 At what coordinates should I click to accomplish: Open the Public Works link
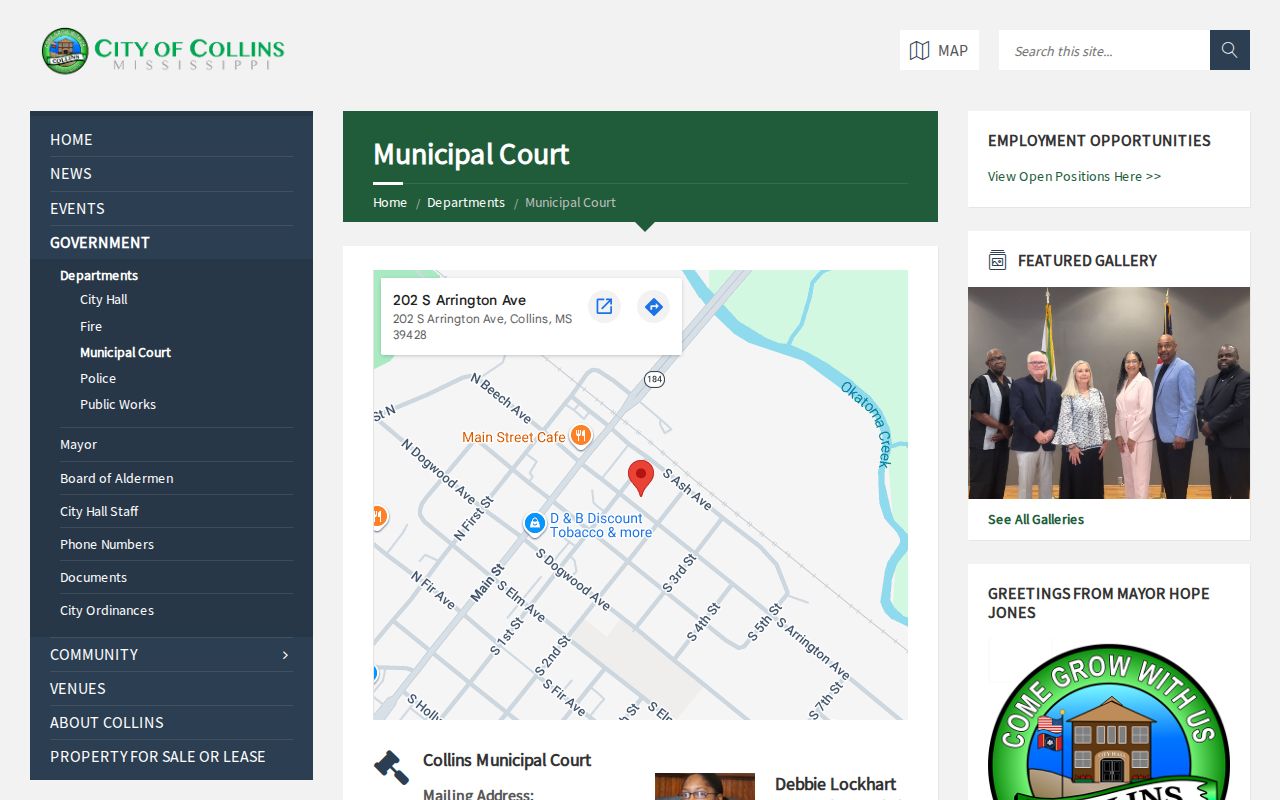click(118, 404)
